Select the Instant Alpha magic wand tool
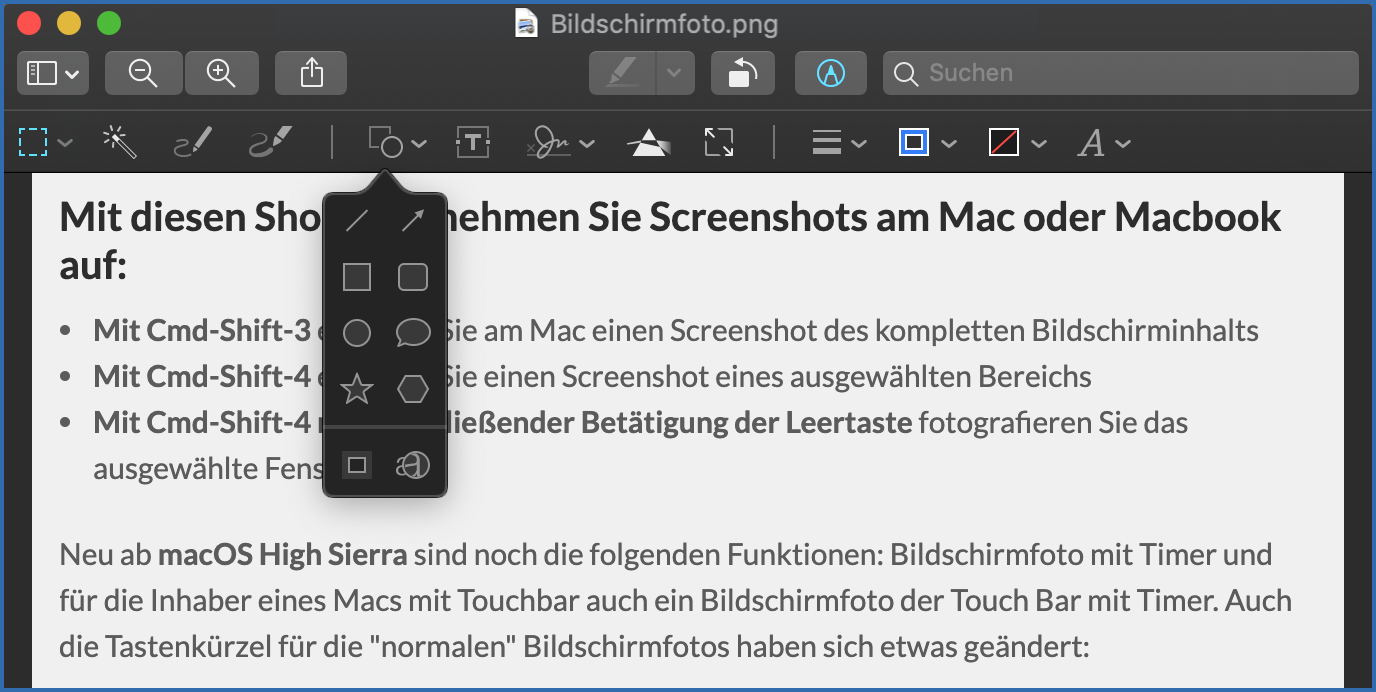 click(x=120, y=143)
